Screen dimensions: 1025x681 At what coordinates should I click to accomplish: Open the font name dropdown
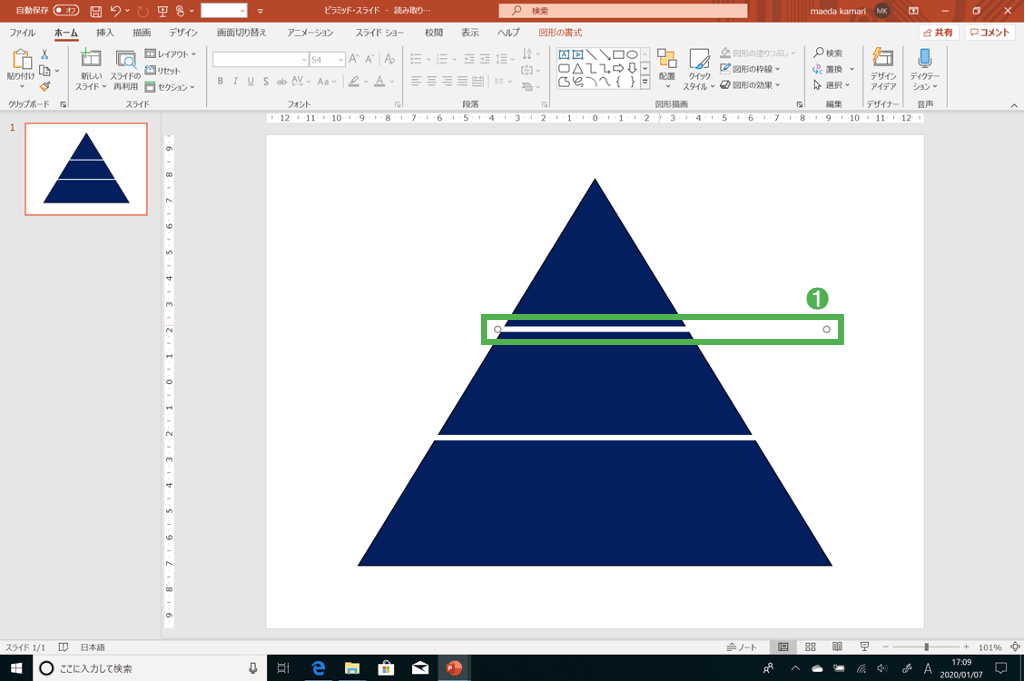tap(304, 59)
